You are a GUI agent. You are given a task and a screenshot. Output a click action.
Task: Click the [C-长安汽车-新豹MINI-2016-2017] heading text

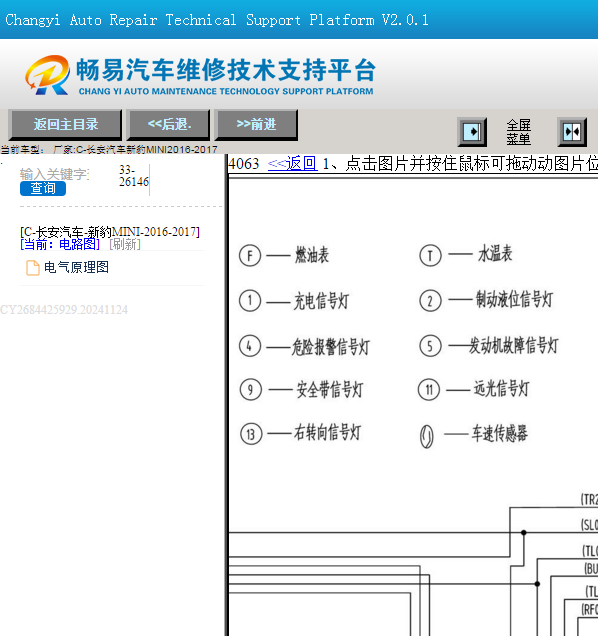point(110,232)
